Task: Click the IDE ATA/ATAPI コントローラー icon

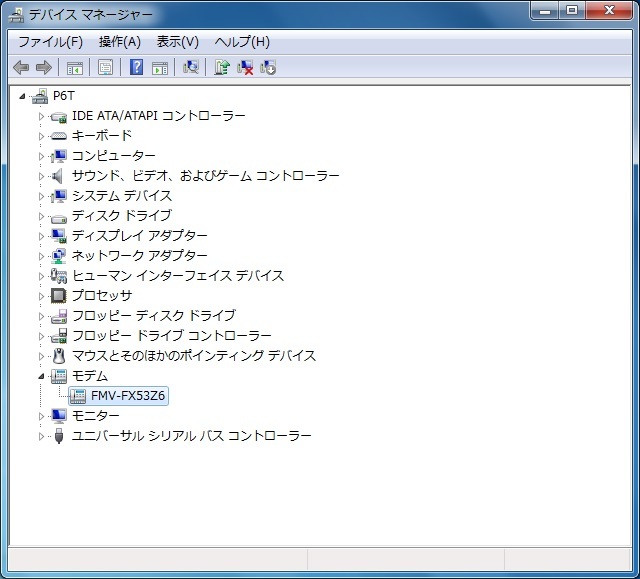Action: pyautogui.click(x=59, y=116)
